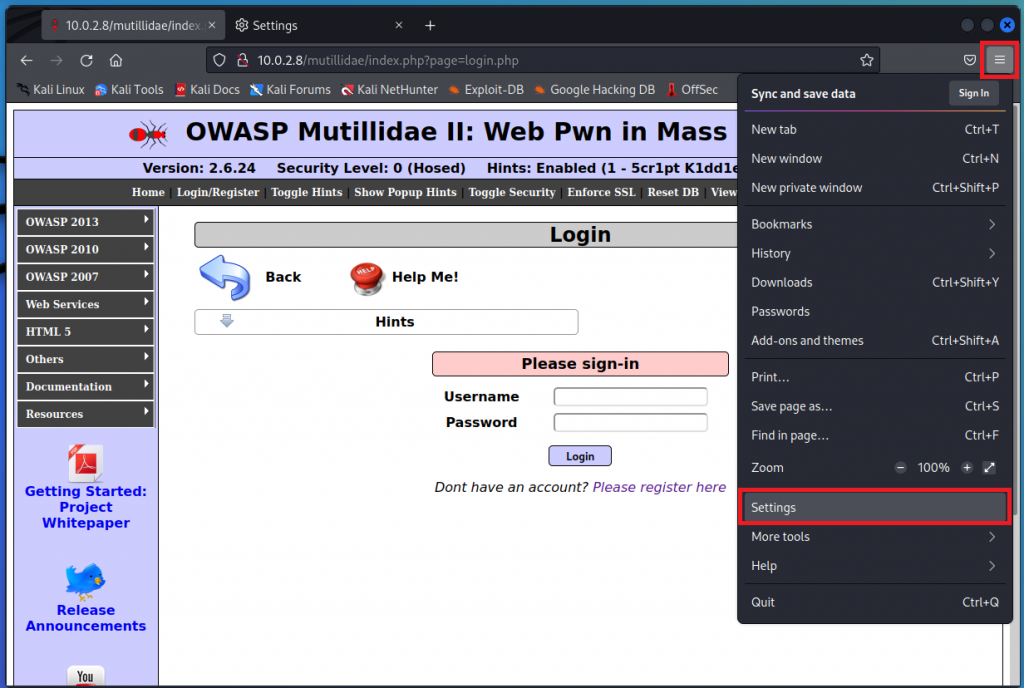Expand the Documentation sidebar menu

(x=86, y=386)
